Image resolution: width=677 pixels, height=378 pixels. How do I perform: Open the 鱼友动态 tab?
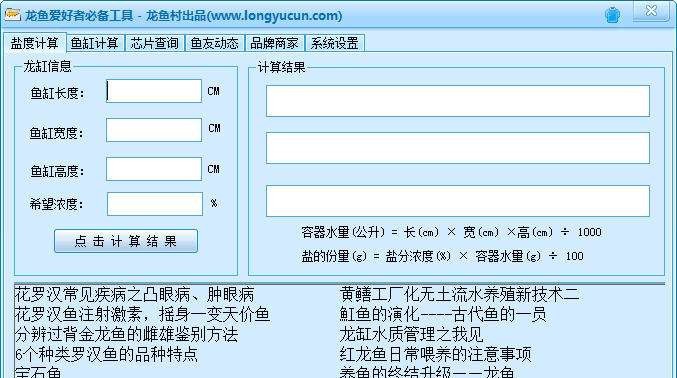click(215, 43)
